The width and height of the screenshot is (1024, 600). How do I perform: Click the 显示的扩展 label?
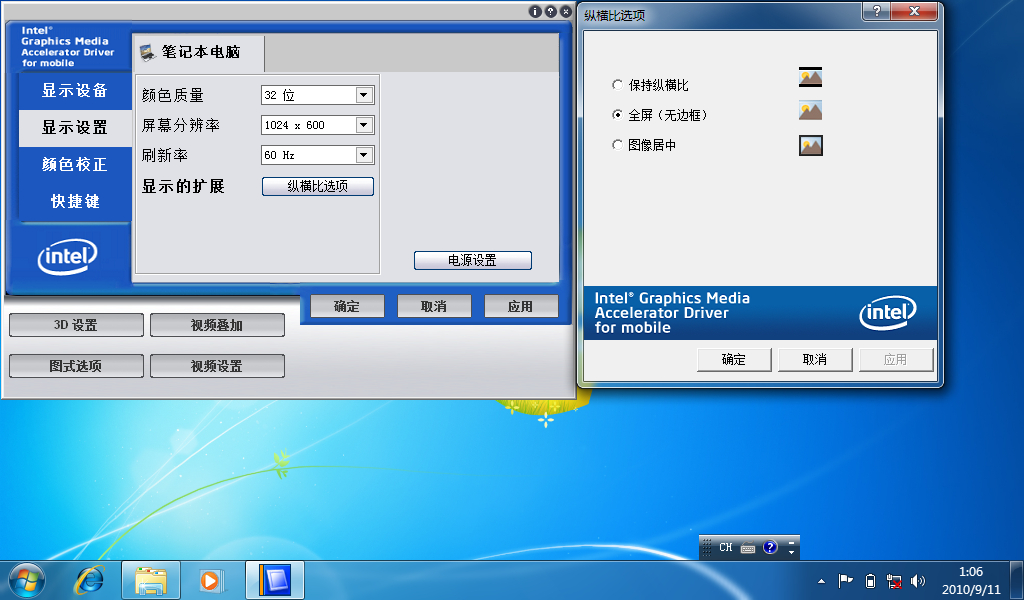184,187
